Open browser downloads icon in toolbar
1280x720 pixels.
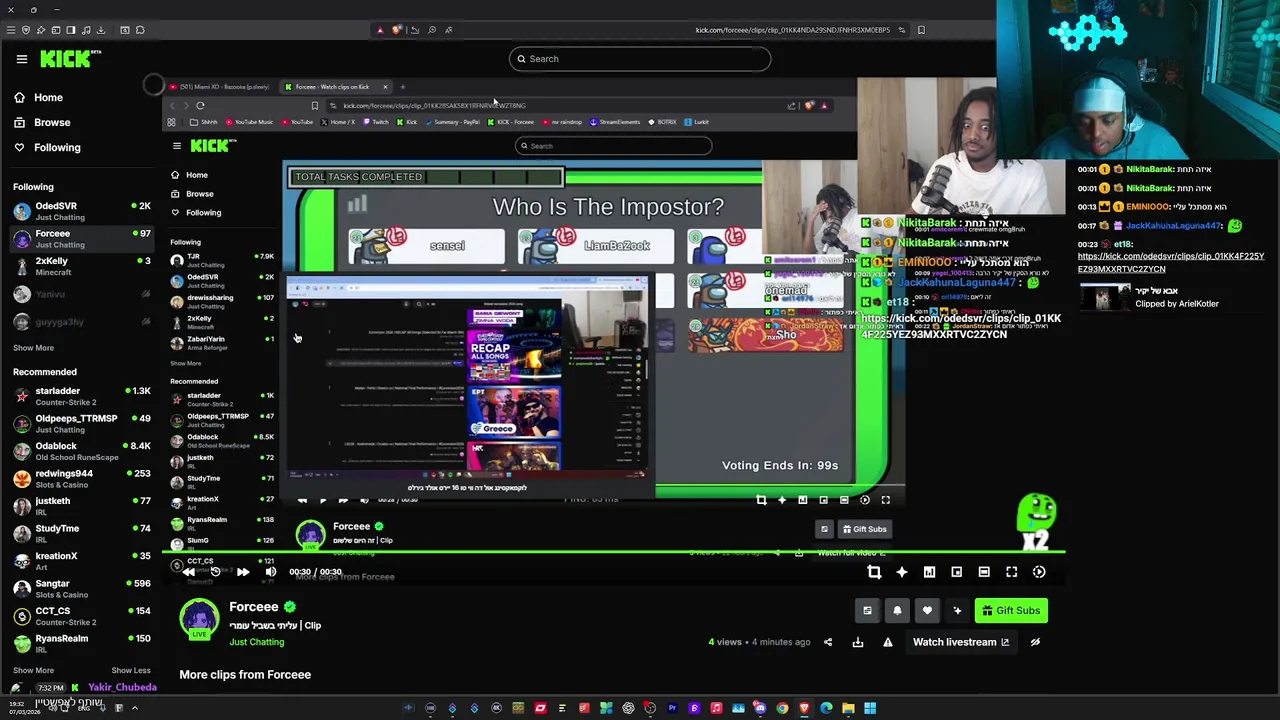[x=101, y=30]
